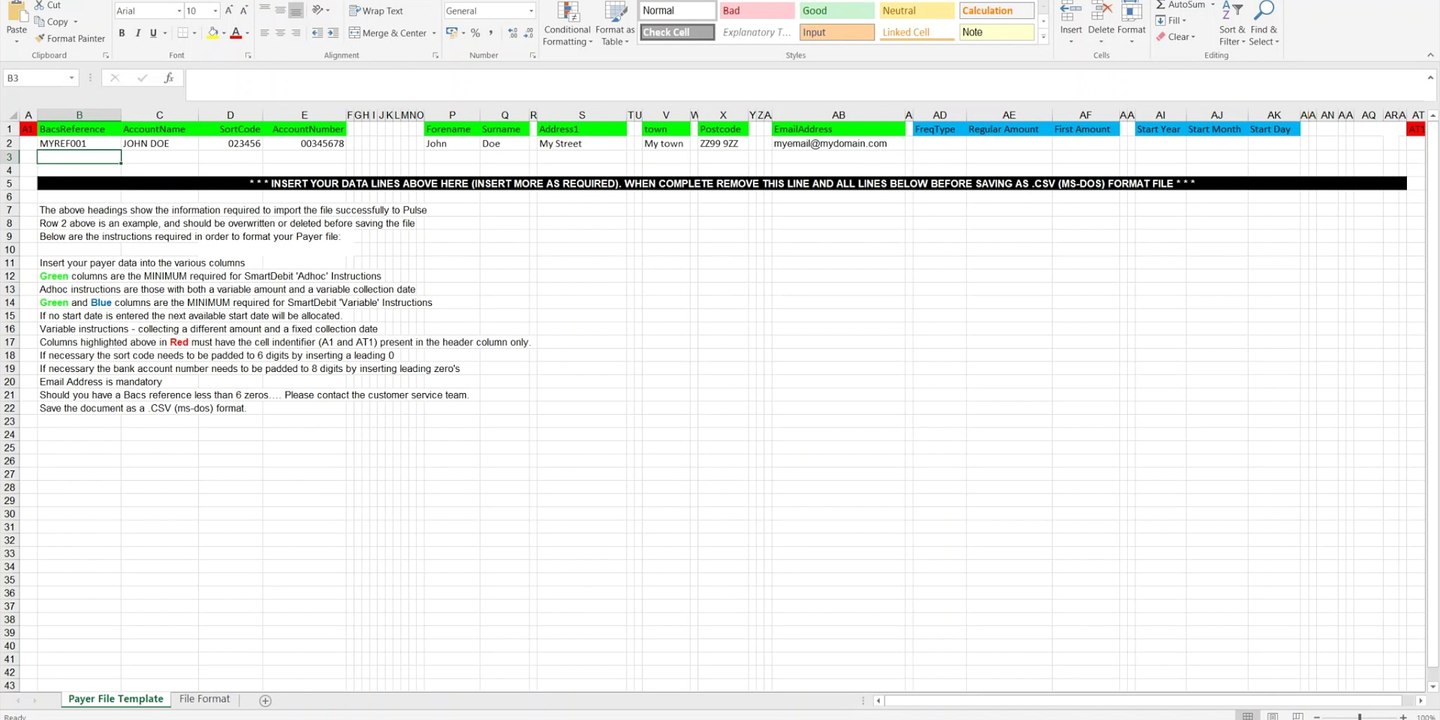
Task: Select cell containing MYREF001
Action: (79, 143)
